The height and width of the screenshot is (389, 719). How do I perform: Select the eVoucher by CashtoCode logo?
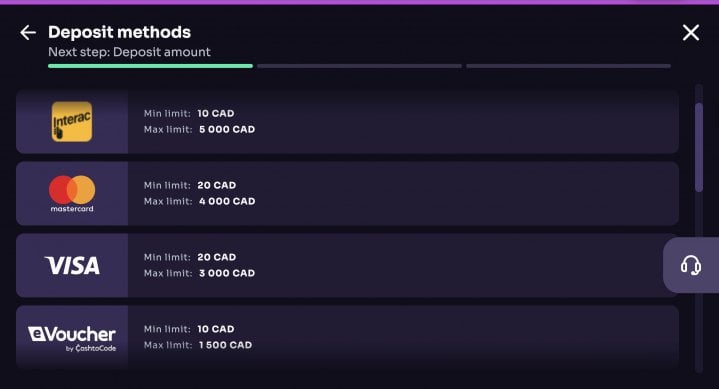click(x=72, y=339)
